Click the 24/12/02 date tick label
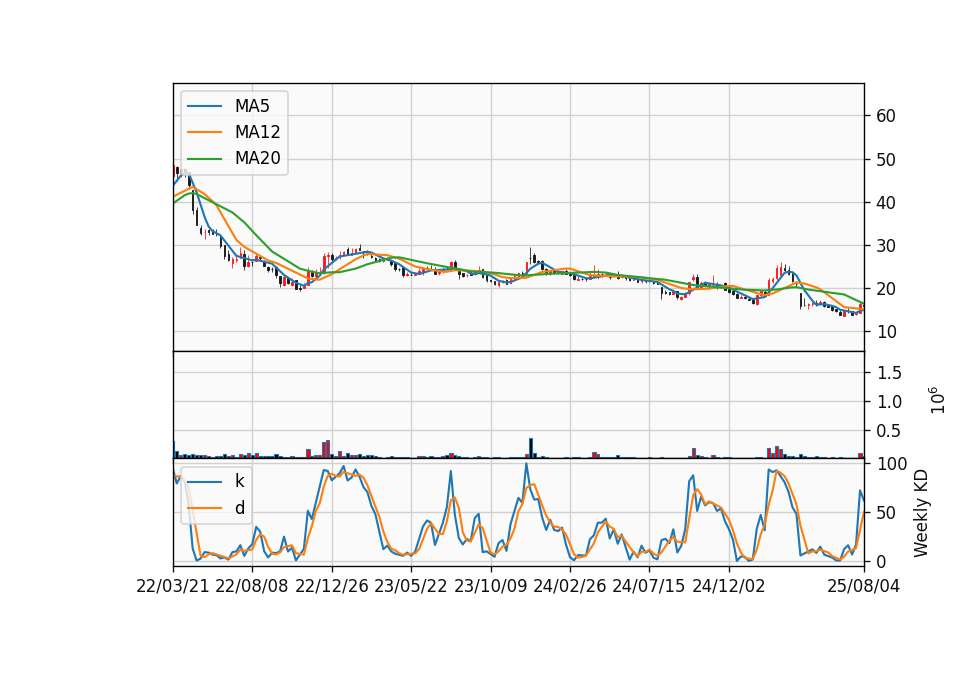The image size is (960, 690). (x=729, y=586)
